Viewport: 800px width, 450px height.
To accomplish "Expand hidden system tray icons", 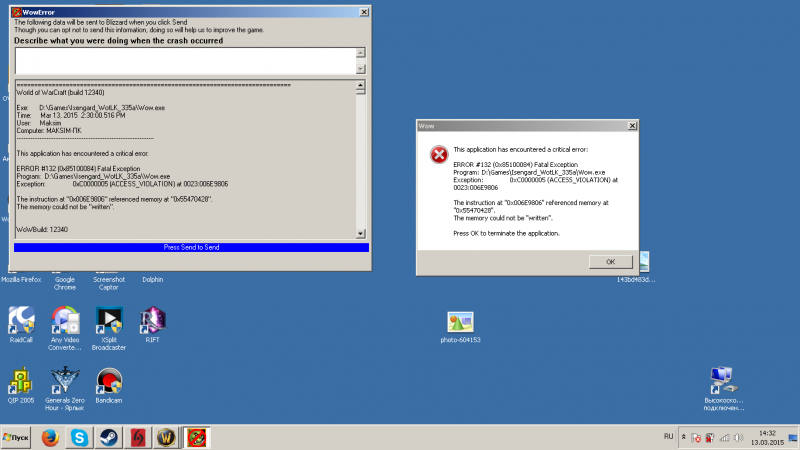I will (683, 437).
